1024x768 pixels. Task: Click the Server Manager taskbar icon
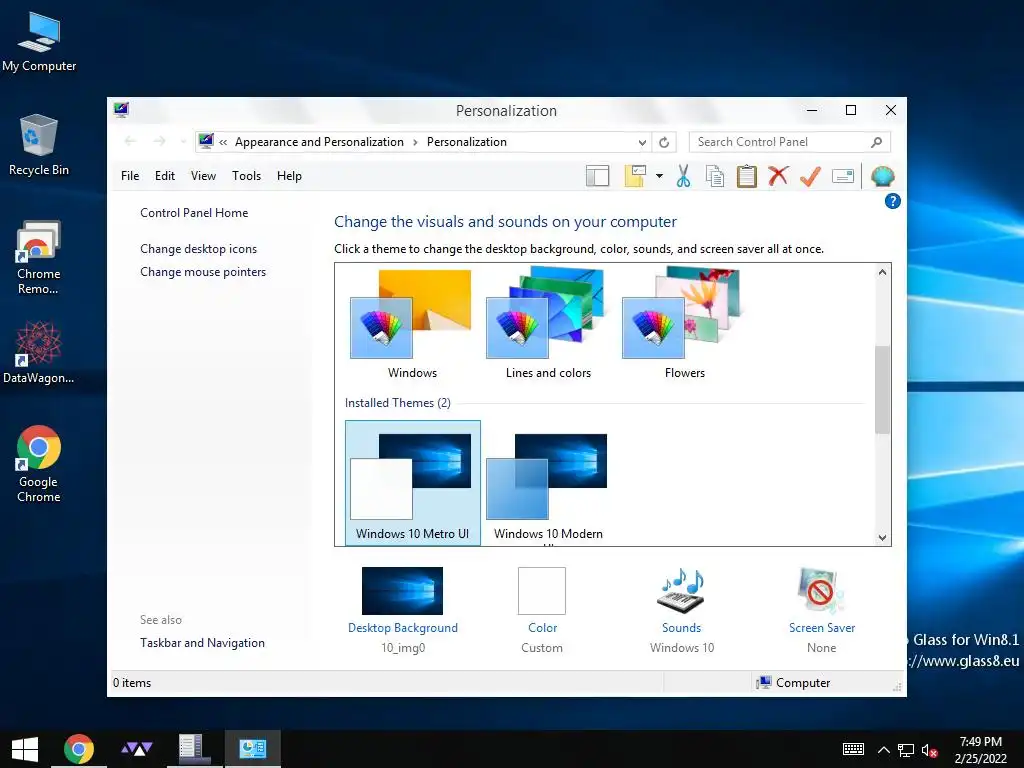click(x=193, y=749)
